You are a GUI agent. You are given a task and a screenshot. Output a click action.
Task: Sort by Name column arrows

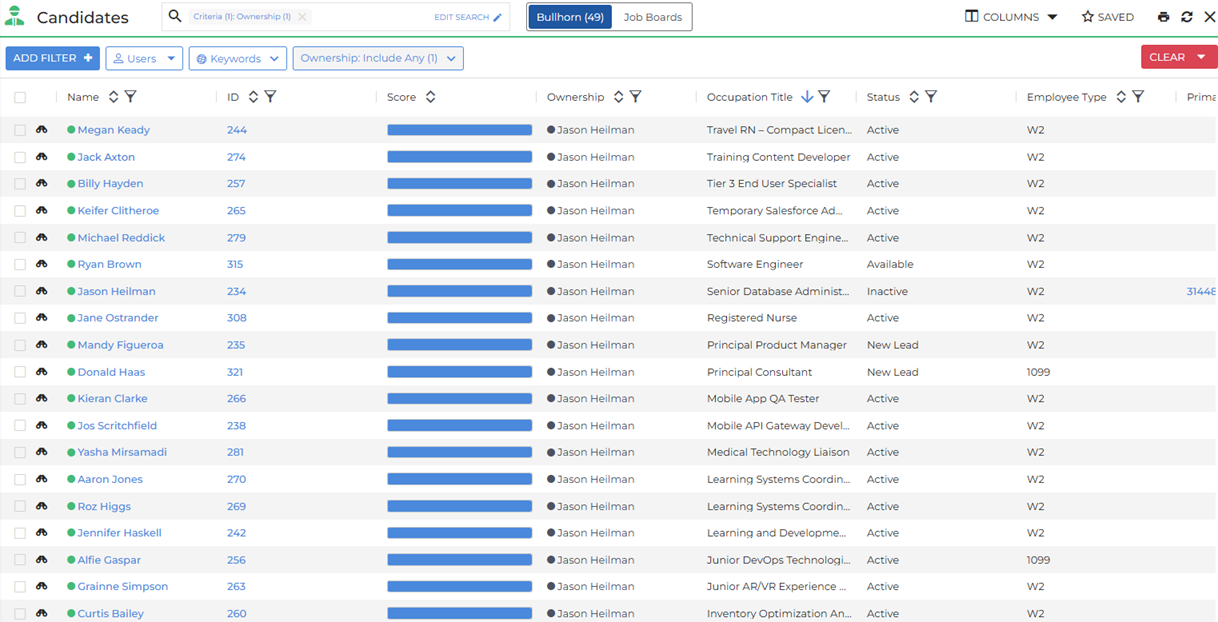click(x=113, y=97)
